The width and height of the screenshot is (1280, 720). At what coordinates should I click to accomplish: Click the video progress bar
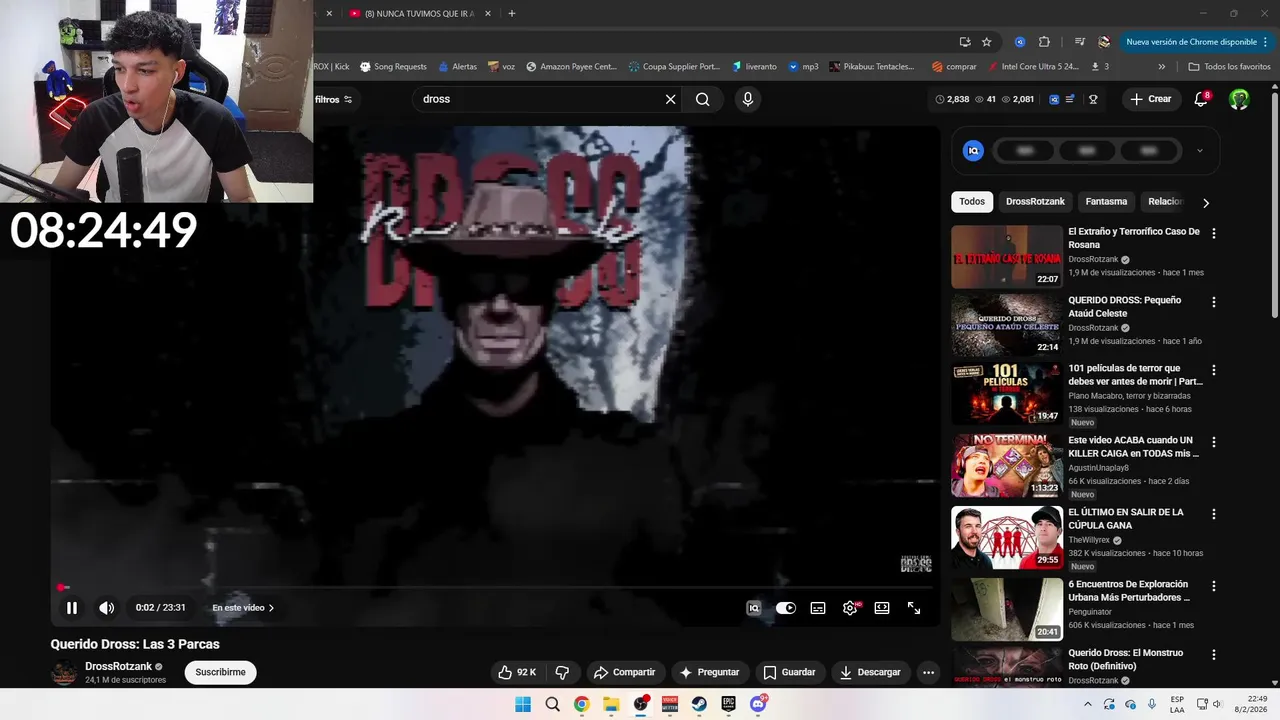495,588
